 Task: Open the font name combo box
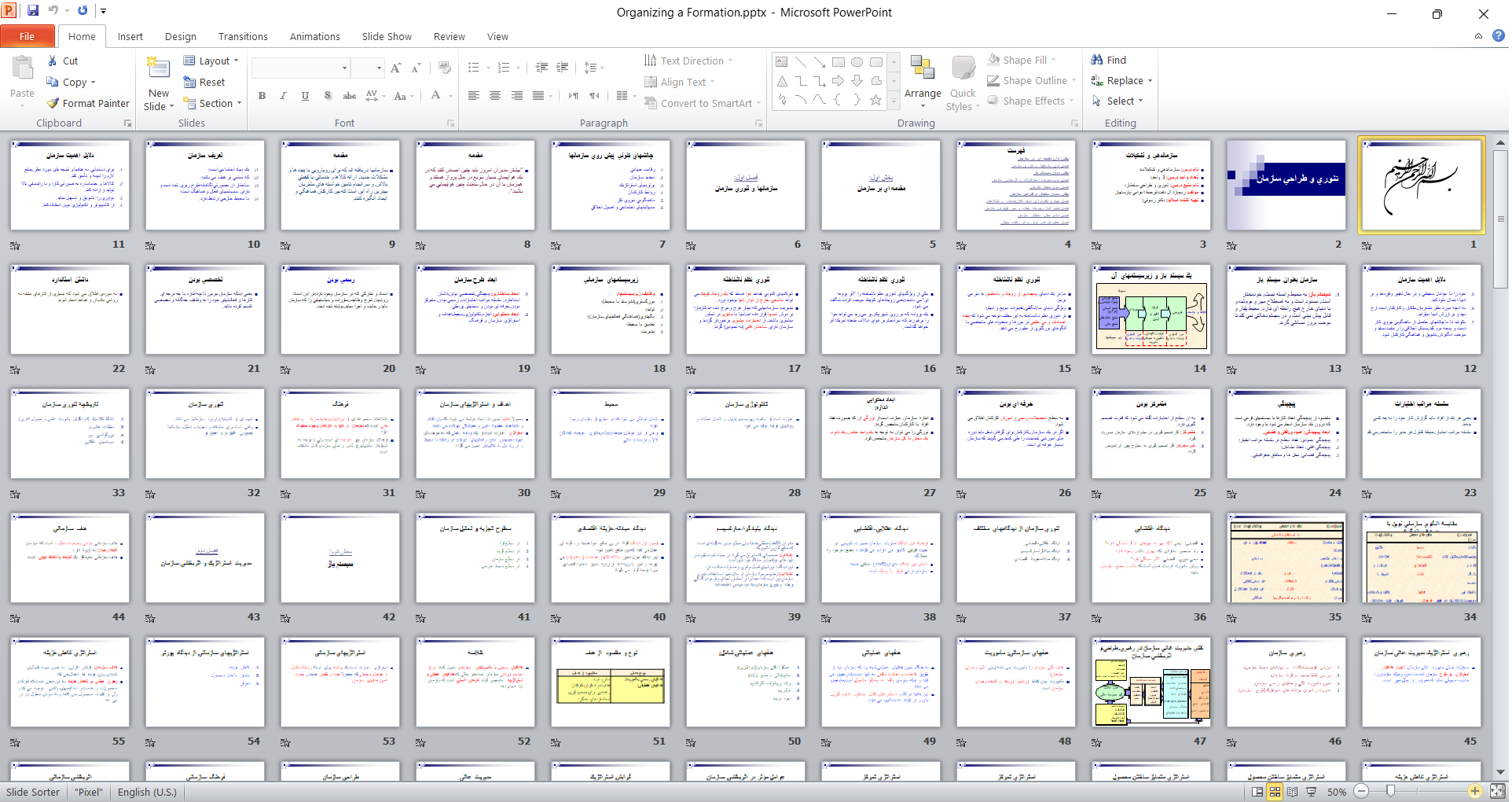300,68
